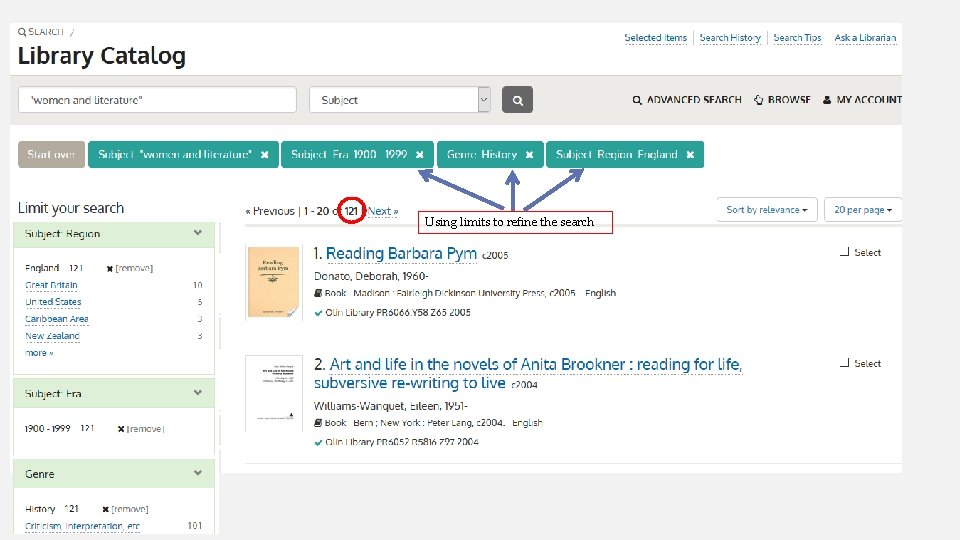Image resolution: width=960 pixels, height=540 pixels.
Task: Click in the search query input field
Action: tap(157, 100)
